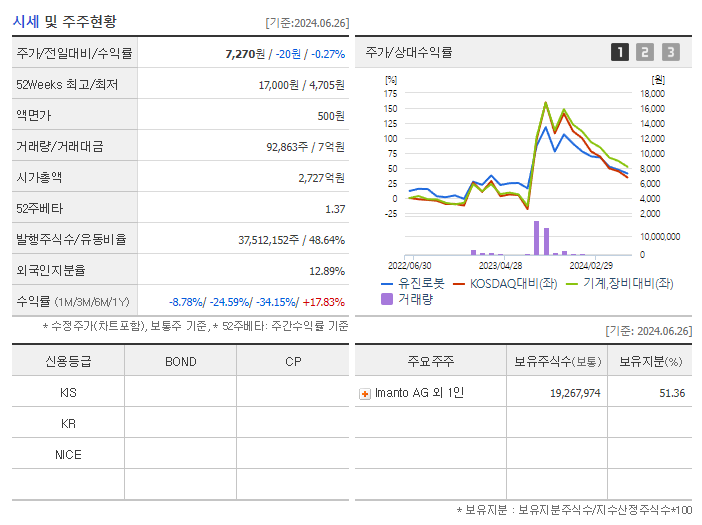Click the 시가총액 row label
Image resolution: width=702 pixels, height=525 pixels.
coord(39,178)
